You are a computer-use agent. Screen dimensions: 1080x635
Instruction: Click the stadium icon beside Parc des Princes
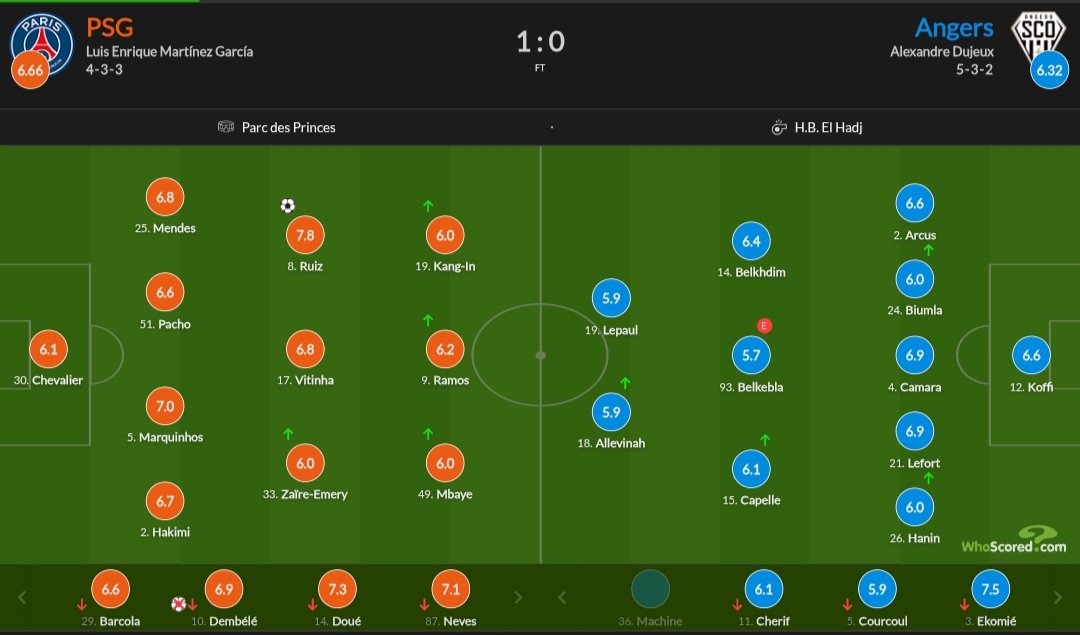(226, 127)
